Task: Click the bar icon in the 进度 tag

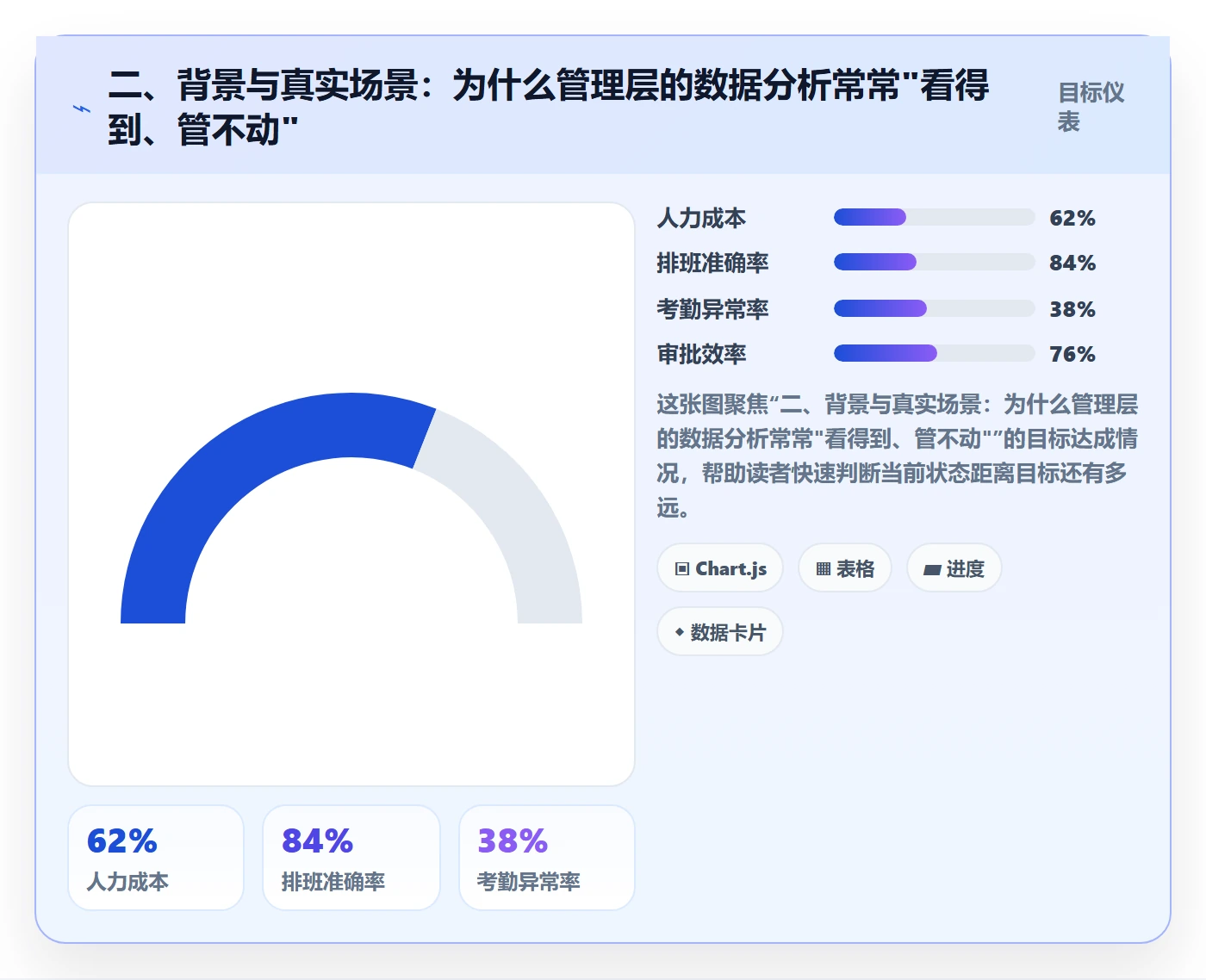Action: tap(932, 569)
